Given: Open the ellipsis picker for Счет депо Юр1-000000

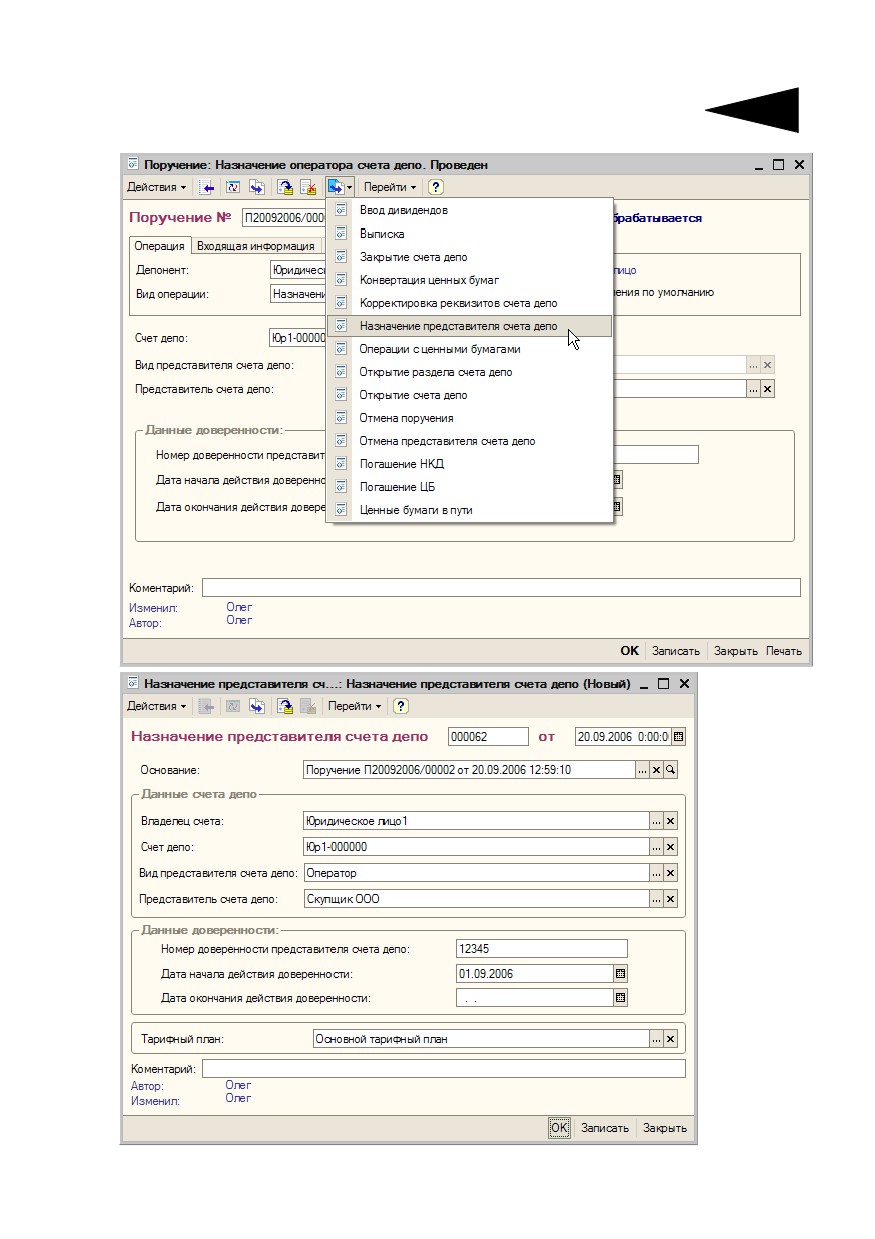Looking at the screenshot, I should click(x=656, y=847).
